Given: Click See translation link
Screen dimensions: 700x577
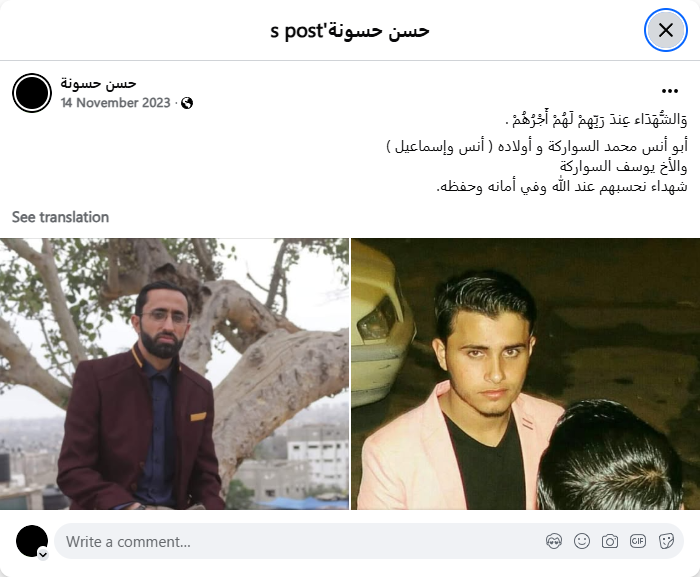Looking at the screenshot, I should tap(60, 217).
